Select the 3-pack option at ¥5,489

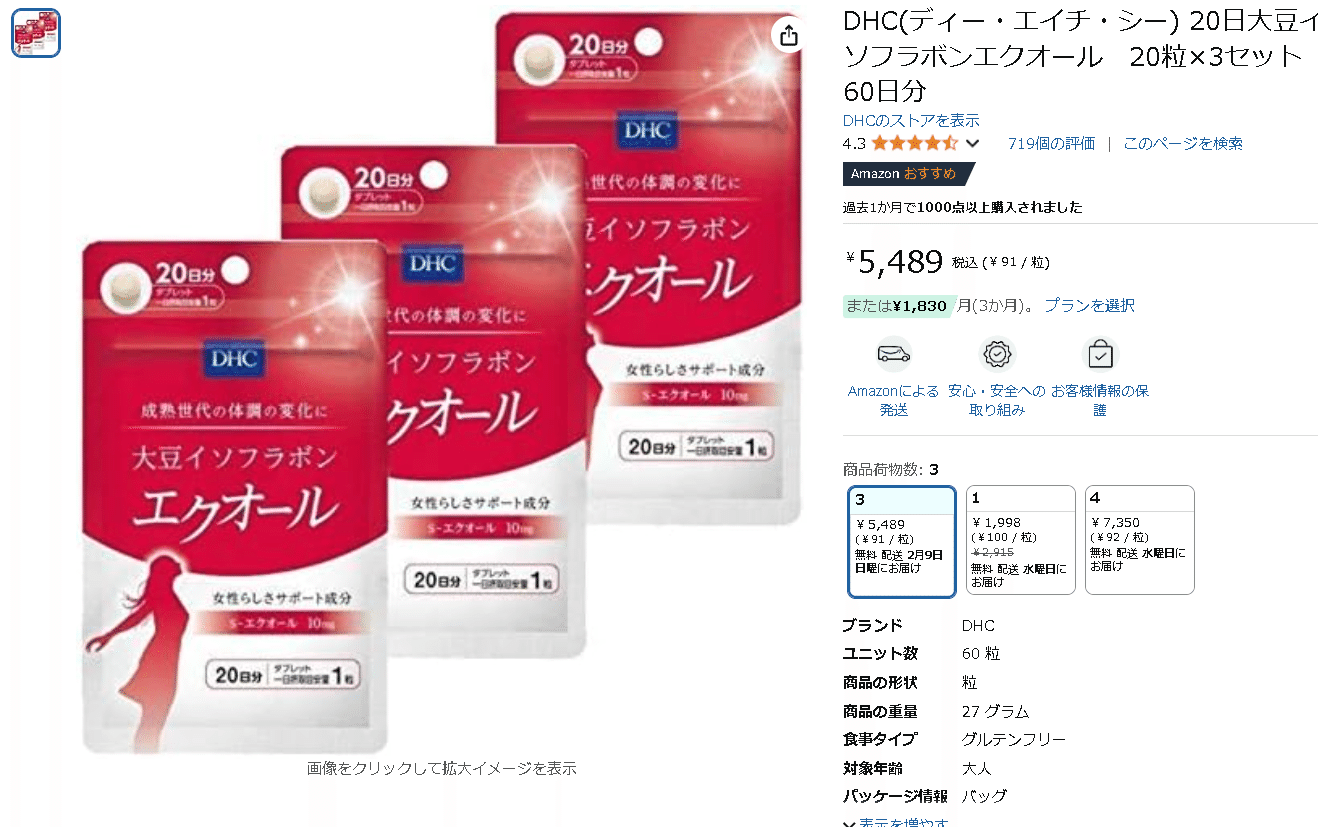pyautogui.click(x=902, y=541)
